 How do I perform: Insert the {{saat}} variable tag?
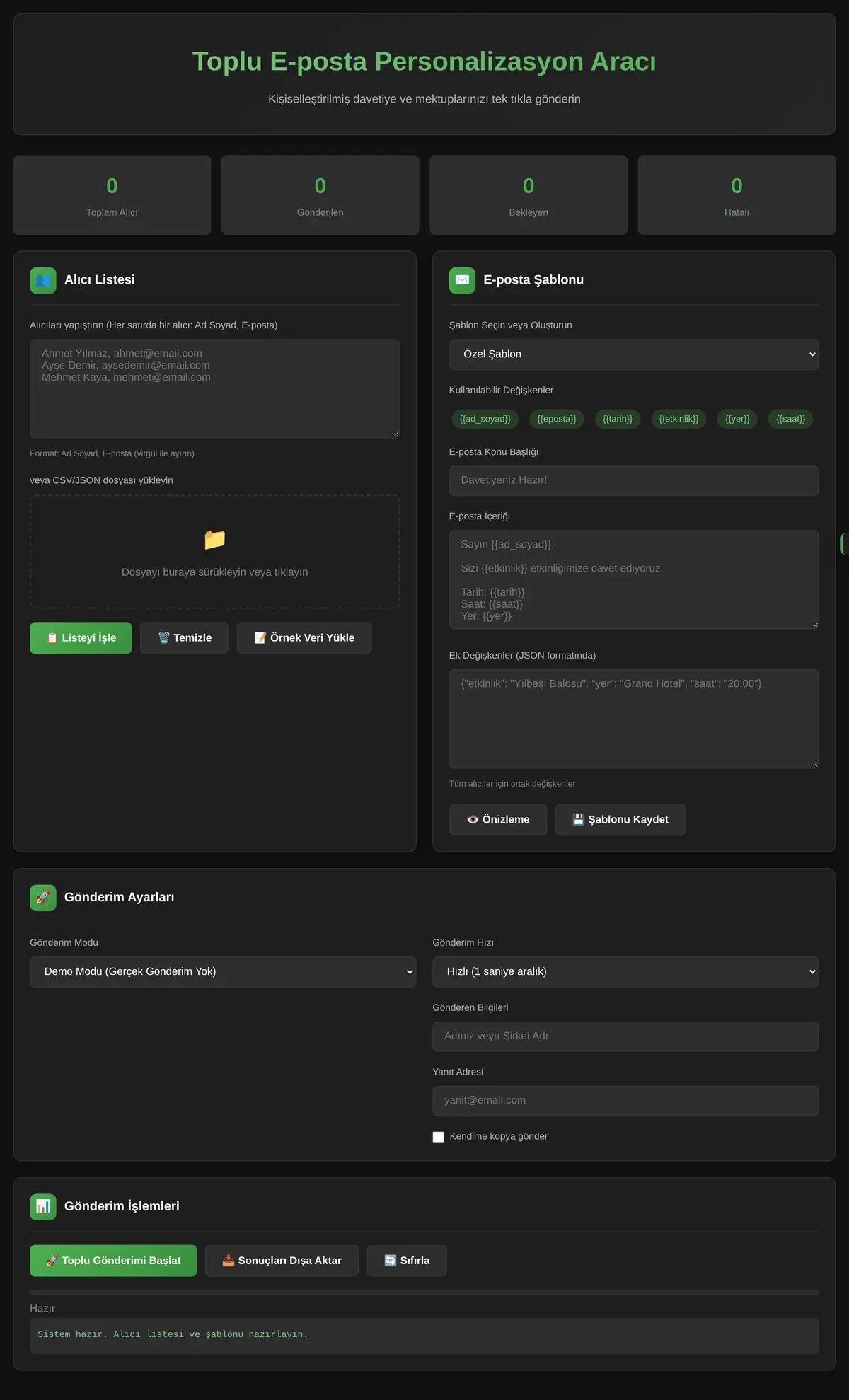tap(790, 419)
